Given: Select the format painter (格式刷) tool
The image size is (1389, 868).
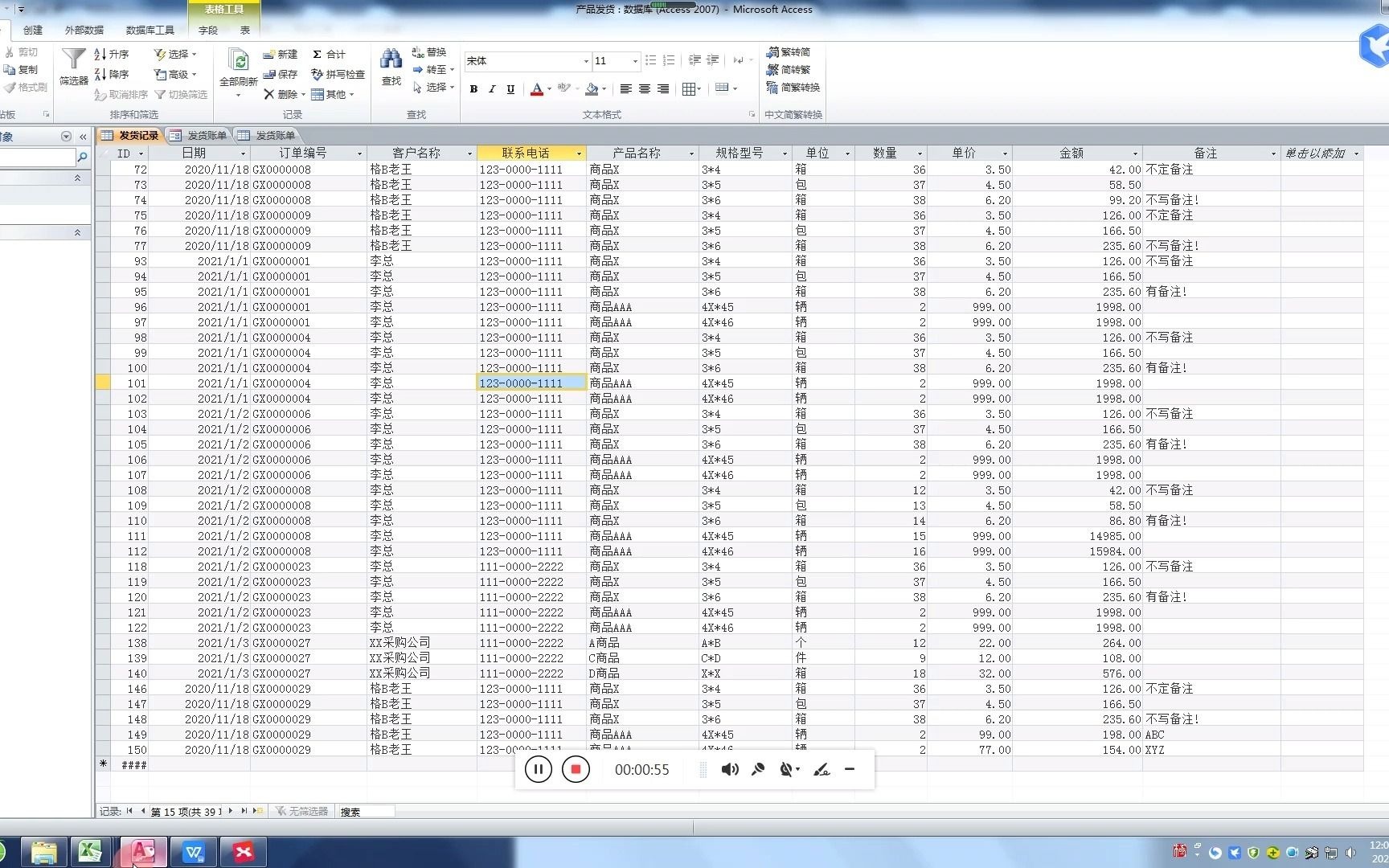Looking at the screenshot, I should point(25,88).
